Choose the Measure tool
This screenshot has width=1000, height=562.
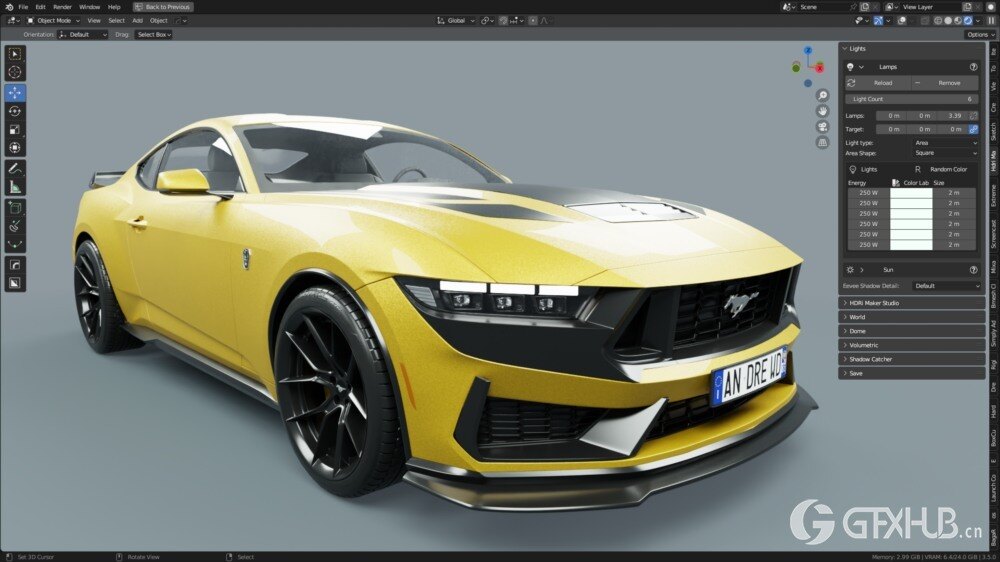coord(15,187)
